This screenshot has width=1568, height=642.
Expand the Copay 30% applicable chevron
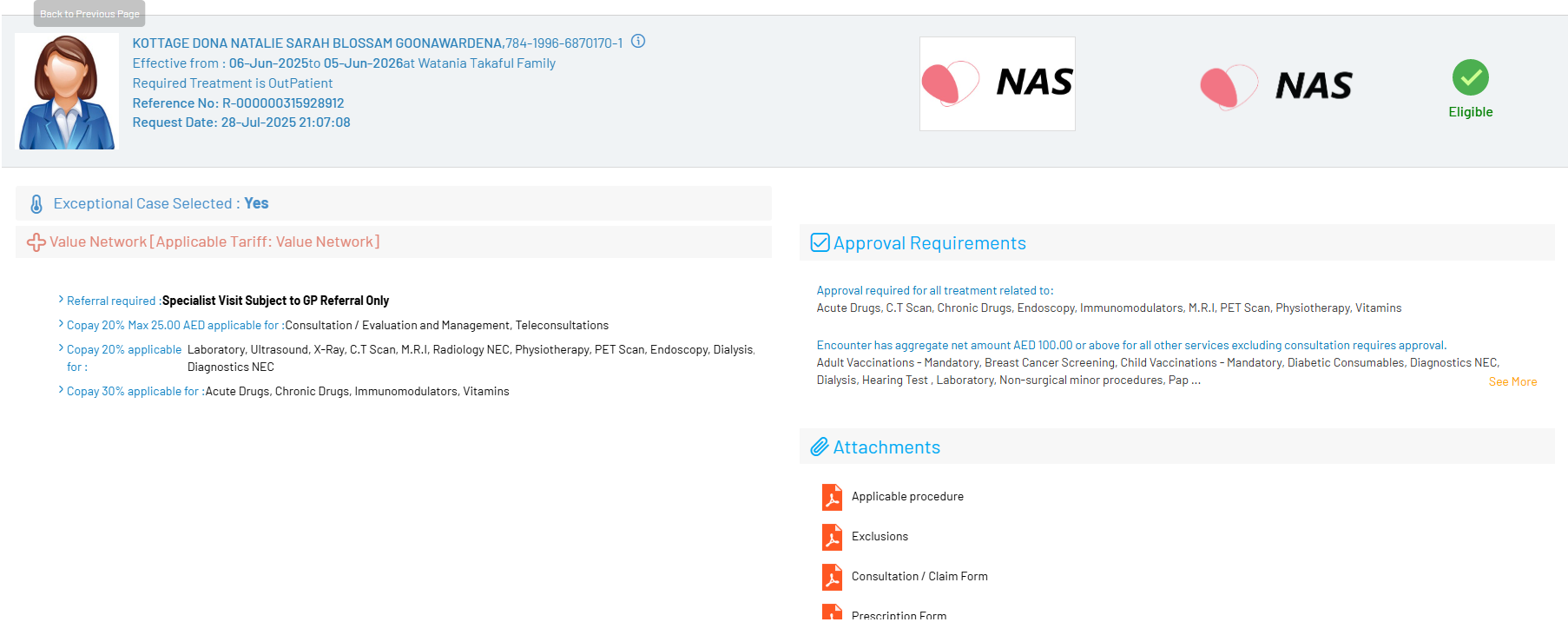coord(61,390)
